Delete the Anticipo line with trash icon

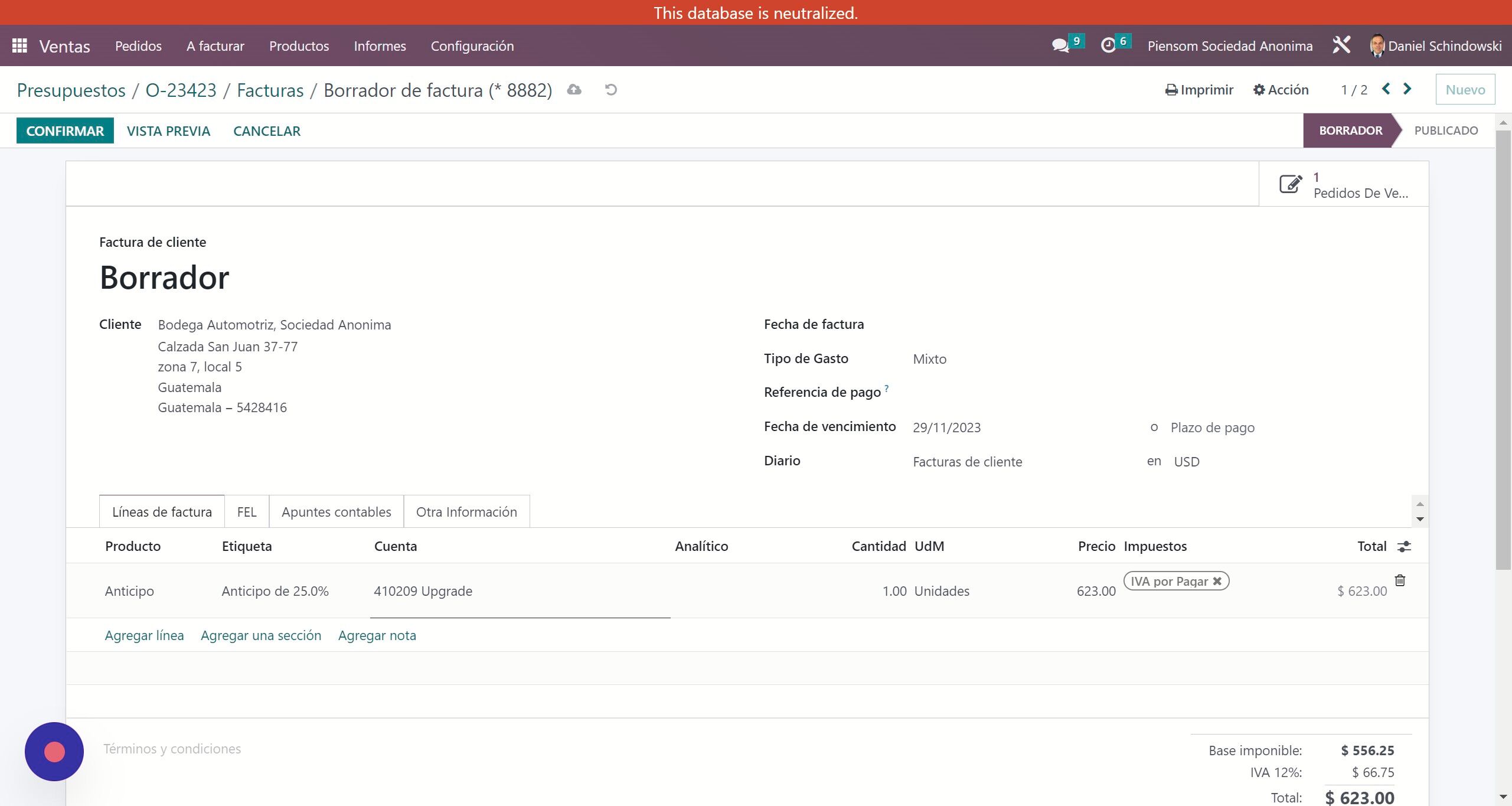(1400, 580)
